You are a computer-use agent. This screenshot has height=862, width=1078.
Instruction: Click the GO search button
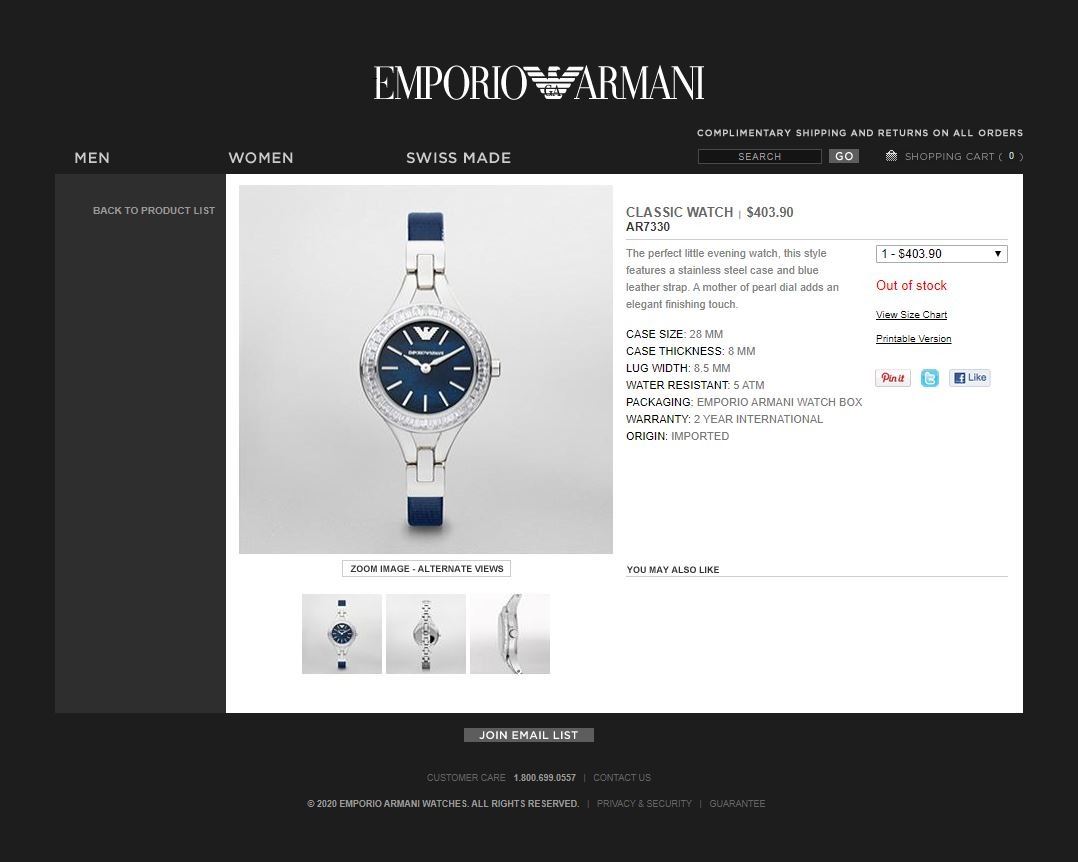844,156
